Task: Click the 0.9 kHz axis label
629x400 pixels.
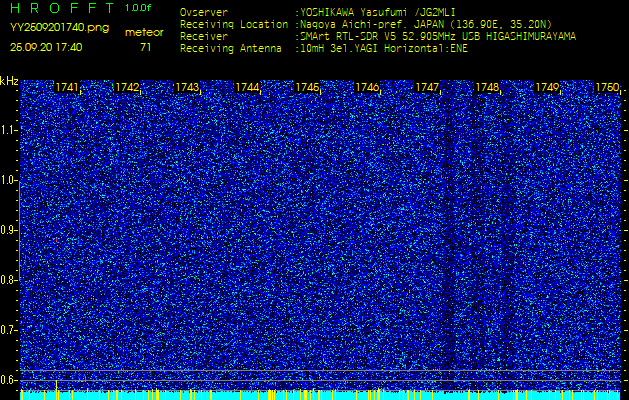Action: [x=7, y=230]
